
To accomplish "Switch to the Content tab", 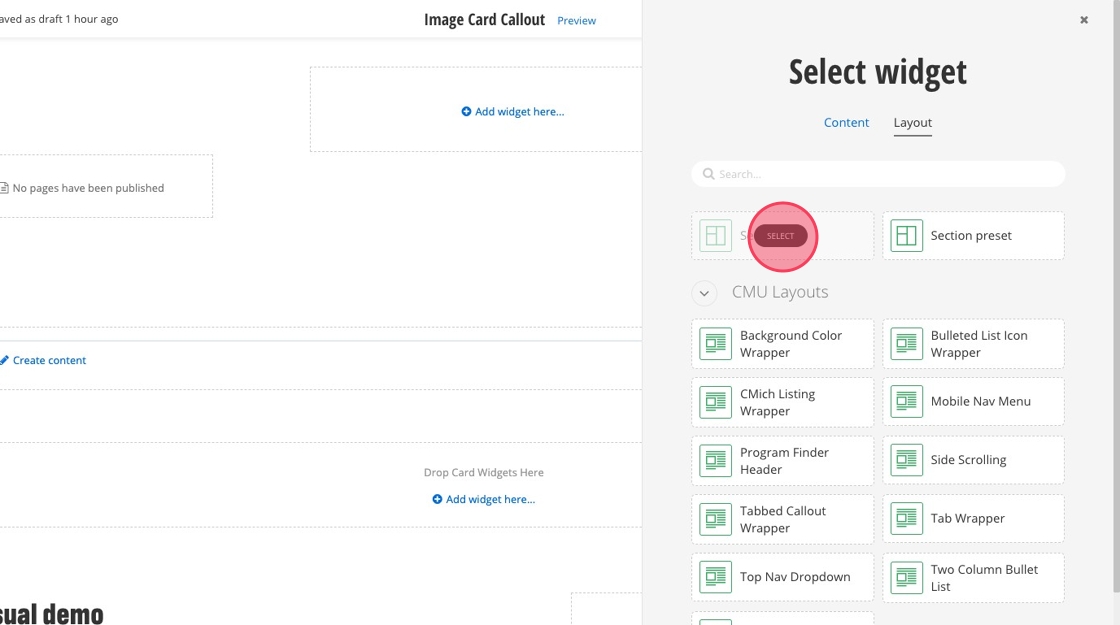I will (x=846, y=123).
